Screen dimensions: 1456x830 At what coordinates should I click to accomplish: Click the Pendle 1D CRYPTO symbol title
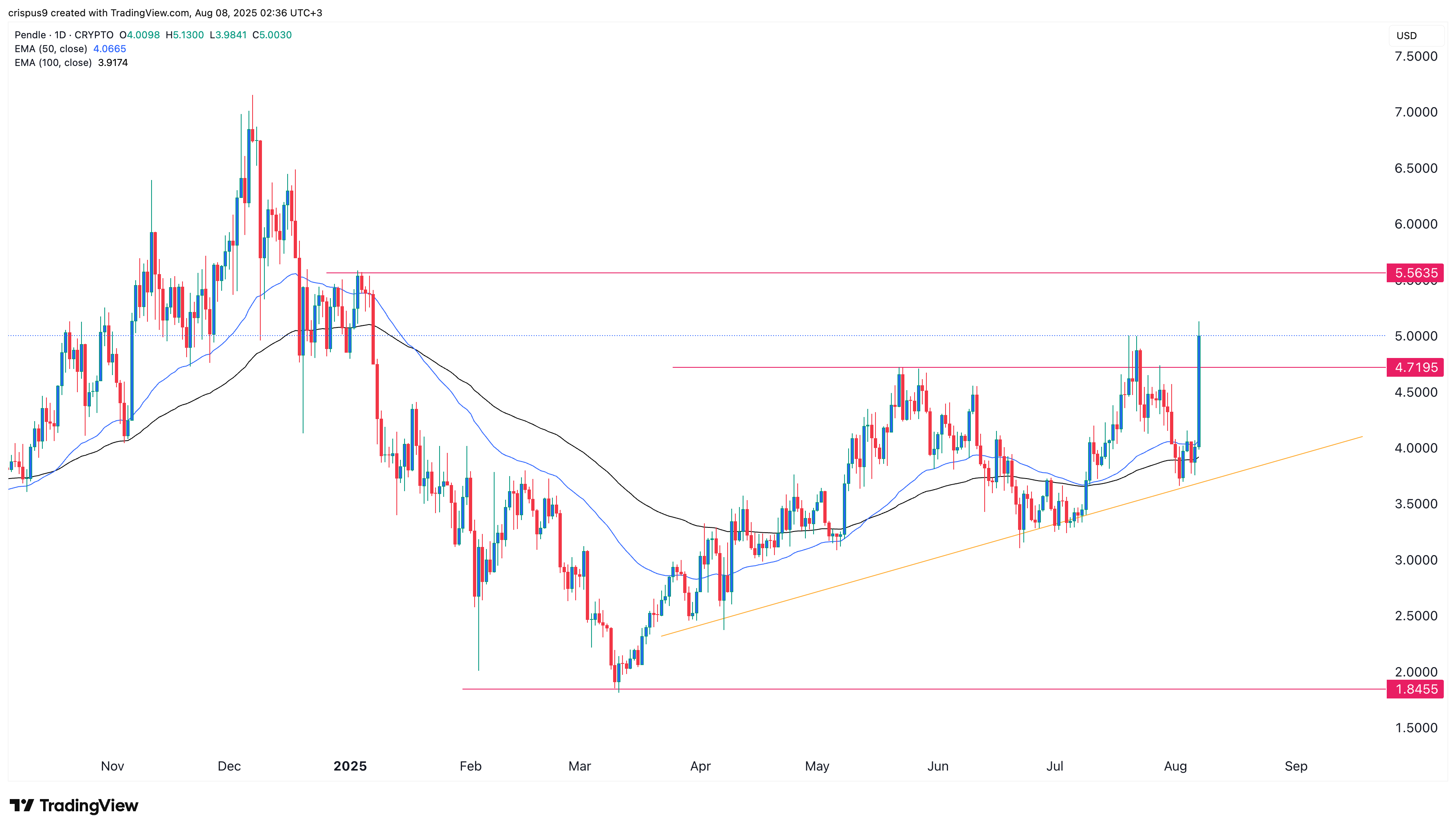(x=64, y=35)
